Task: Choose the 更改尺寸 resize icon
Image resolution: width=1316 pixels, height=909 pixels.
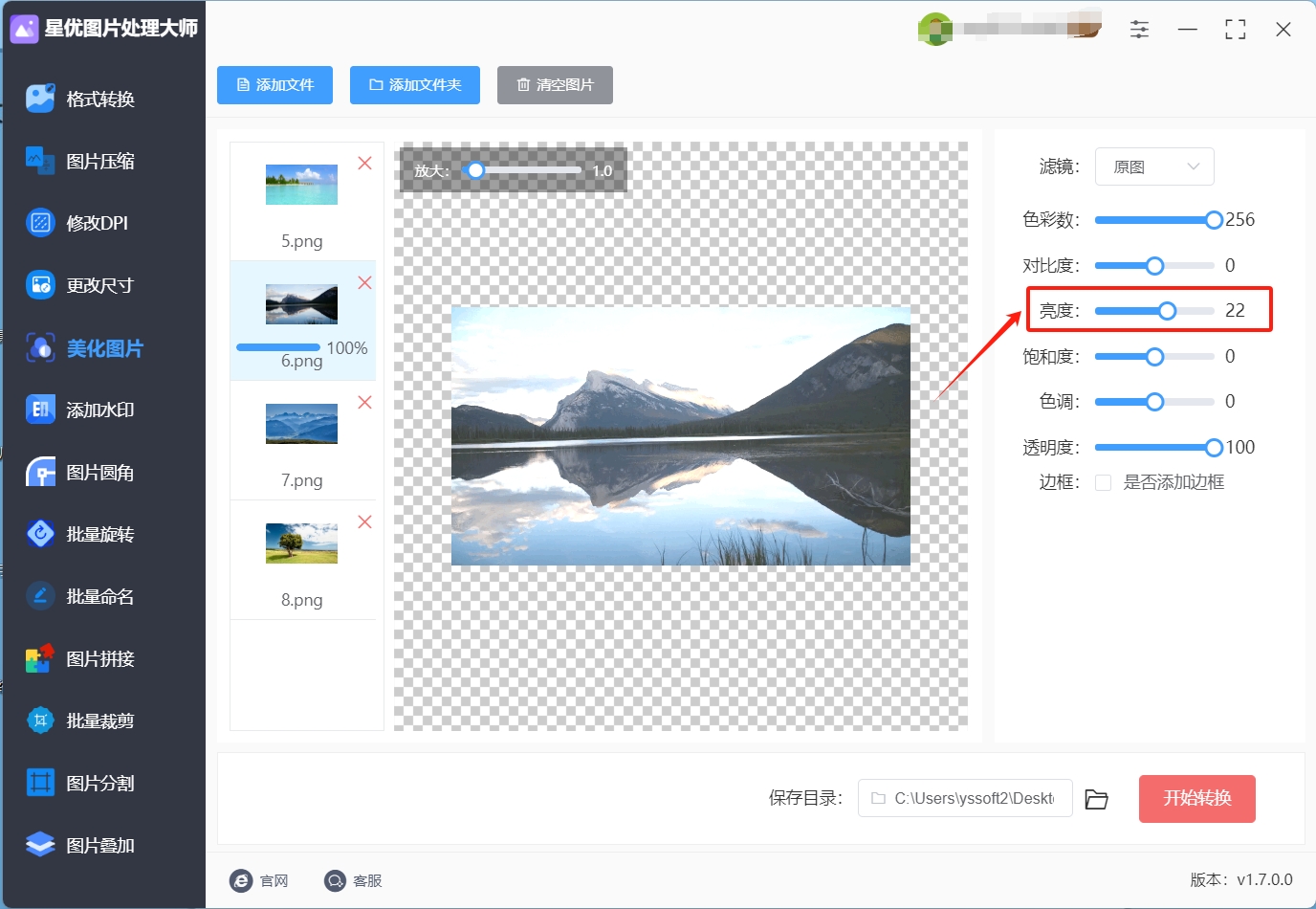Action: tap(40, 285)
